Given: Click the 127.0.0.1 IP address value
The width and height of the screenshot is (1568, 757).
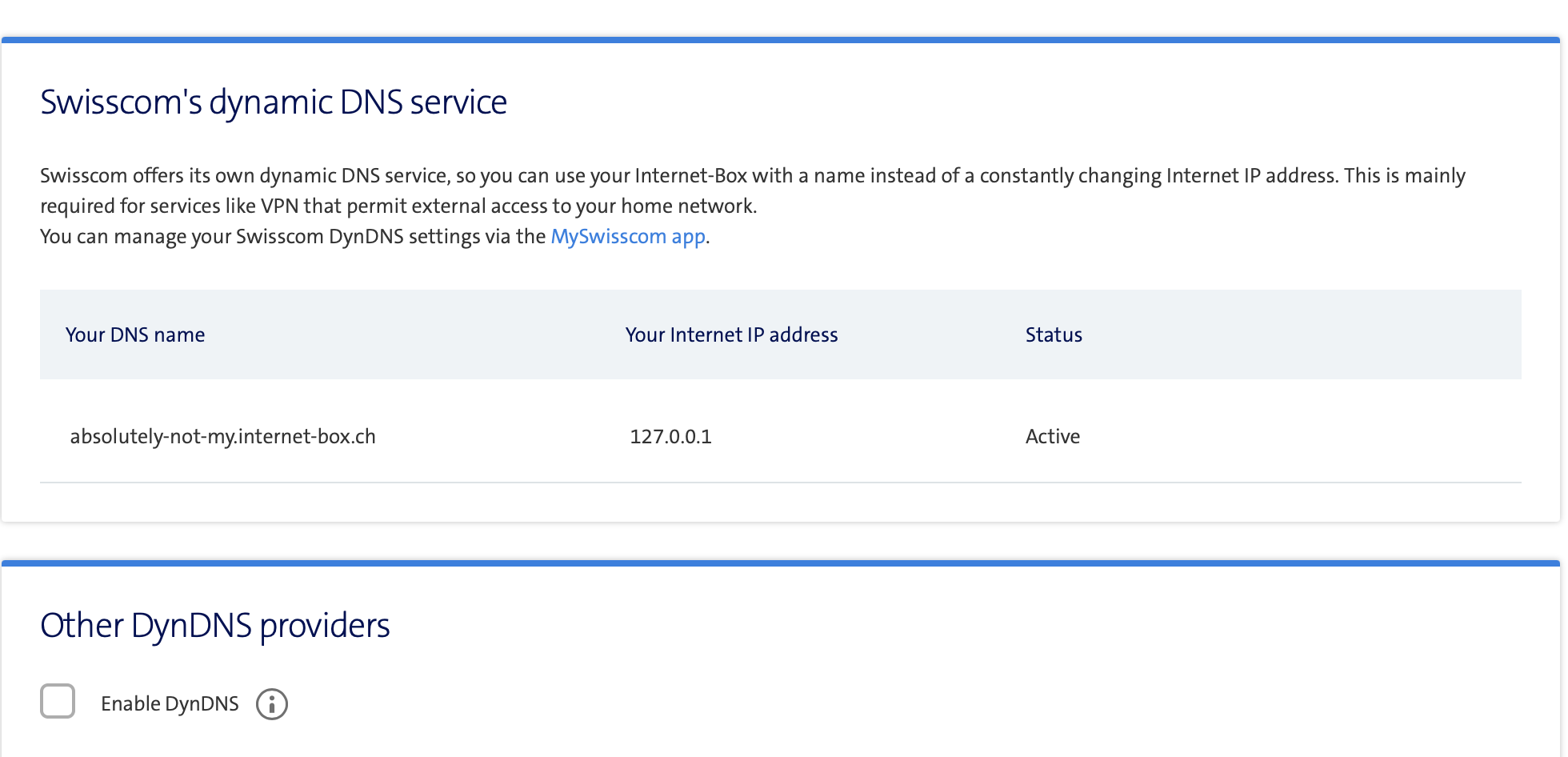Looking at the screenshot, I should point(670,436).
